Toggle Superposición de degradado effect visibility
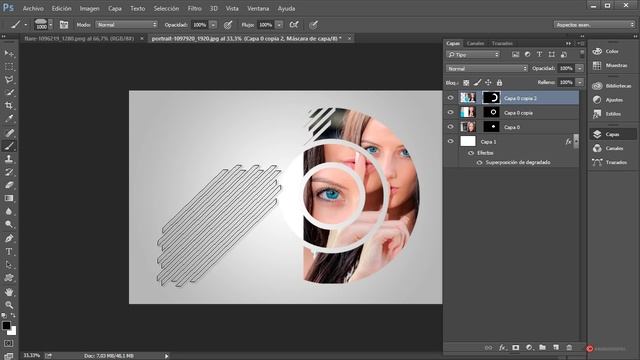The height and width of the screenshot is (360, 640). point(479,162)
